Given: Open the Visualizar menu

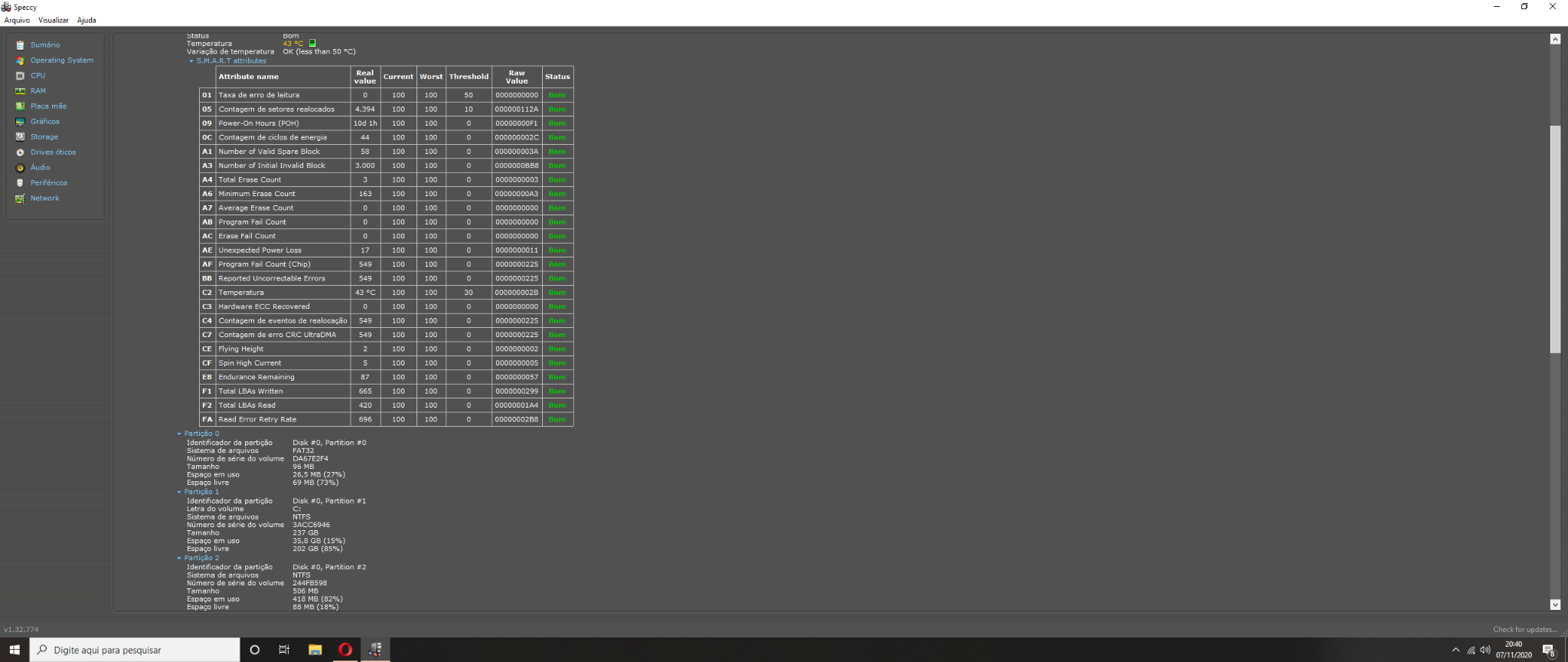Looking at the screenshot, I should point(54,21).
